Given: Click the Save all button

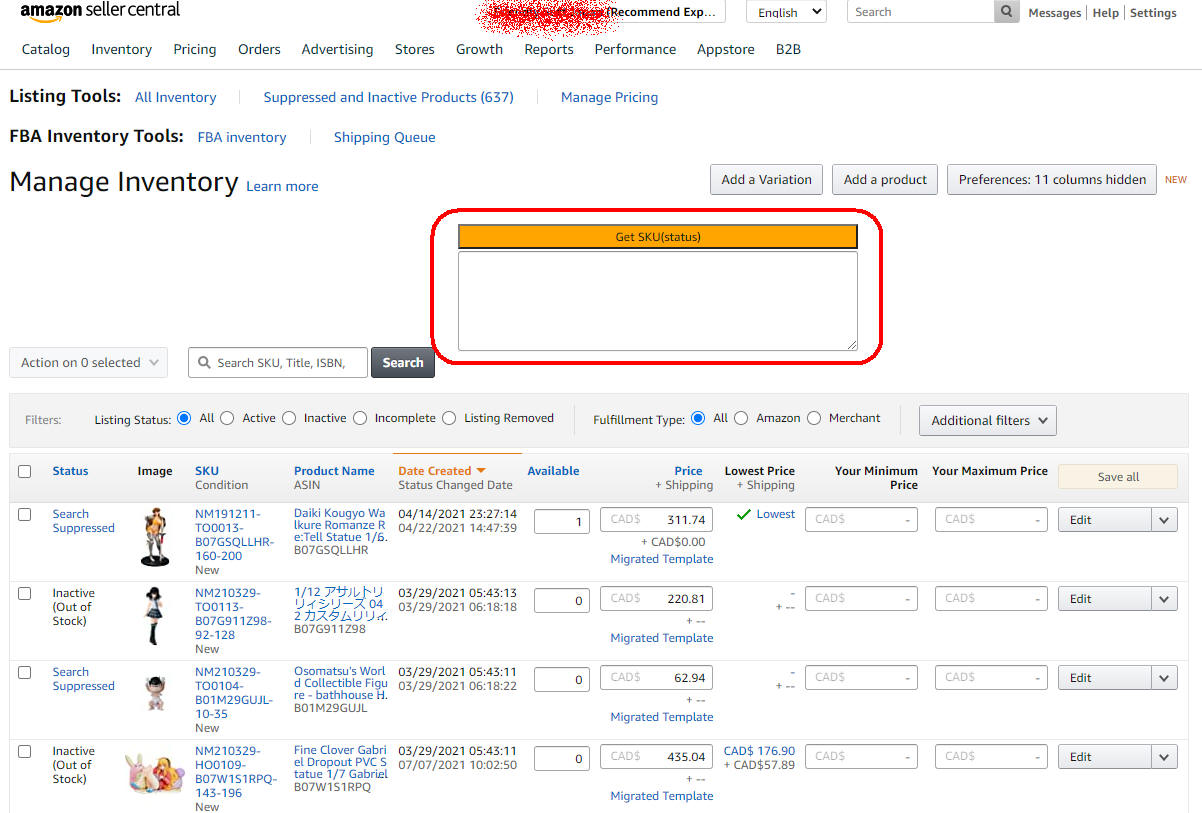Looking at the screenshot, I should [x=1118, y=477].
